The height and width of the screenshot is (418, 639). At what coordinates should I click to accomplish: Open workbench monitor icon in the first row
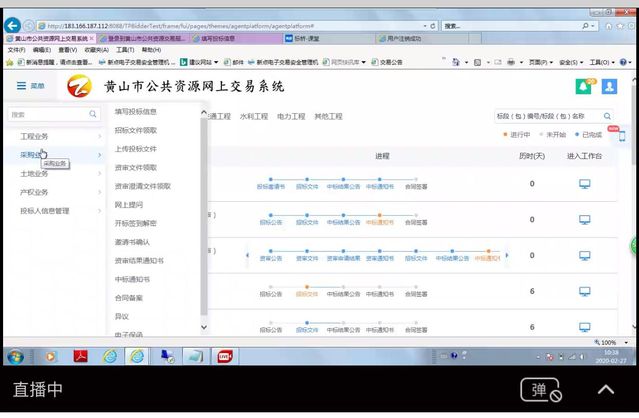point(585,183)
